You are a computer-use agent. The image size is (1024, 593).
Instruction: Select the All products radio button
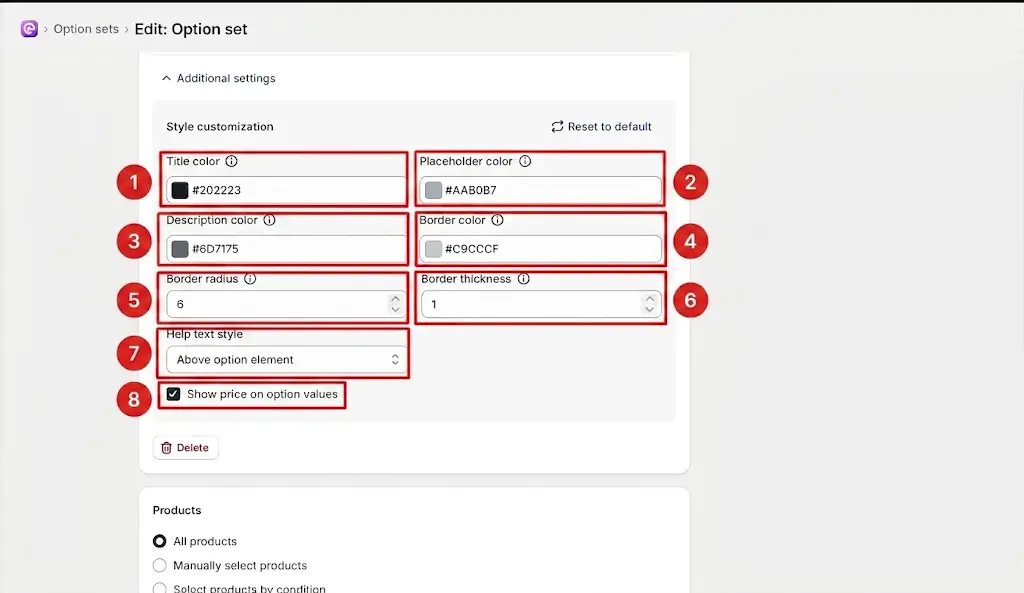click(x=159, y=541)
